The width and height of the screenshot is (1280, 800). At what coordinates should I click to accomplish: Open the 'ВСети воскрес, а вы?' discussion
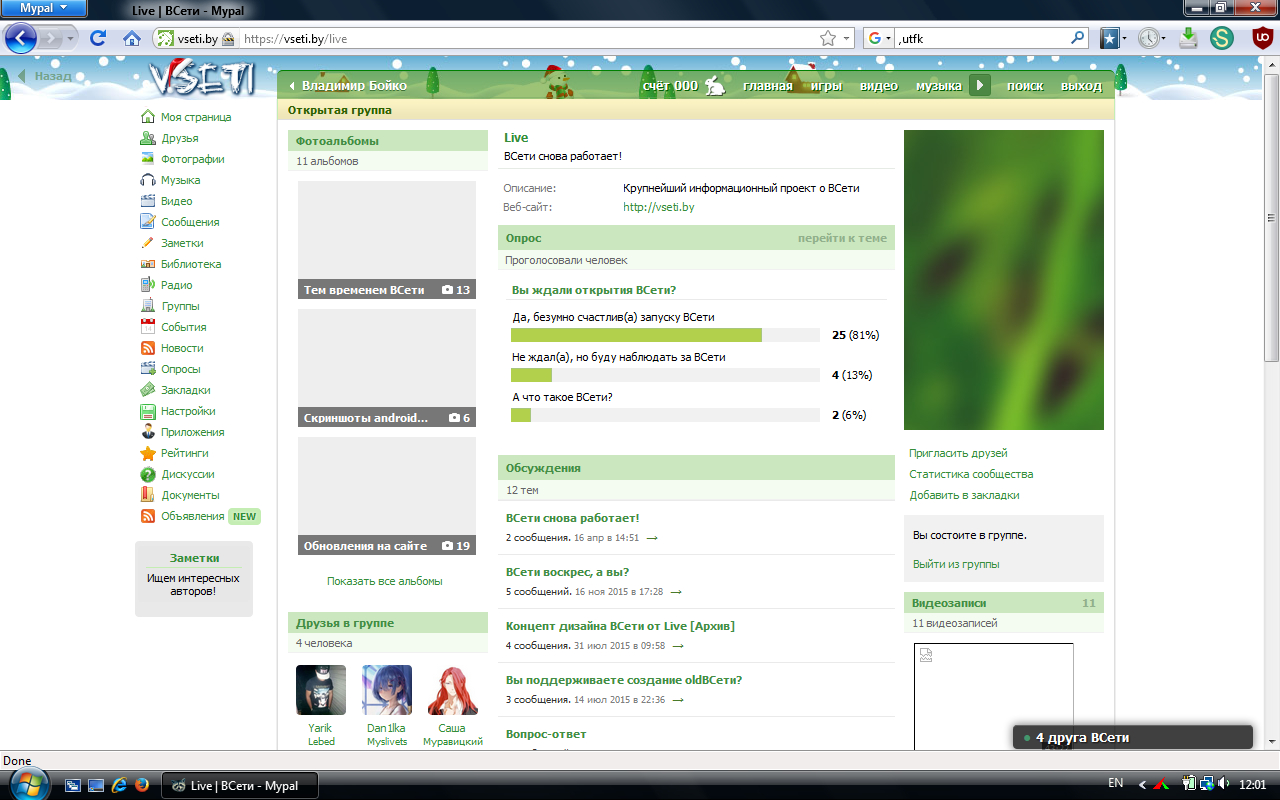coord(568,572)
